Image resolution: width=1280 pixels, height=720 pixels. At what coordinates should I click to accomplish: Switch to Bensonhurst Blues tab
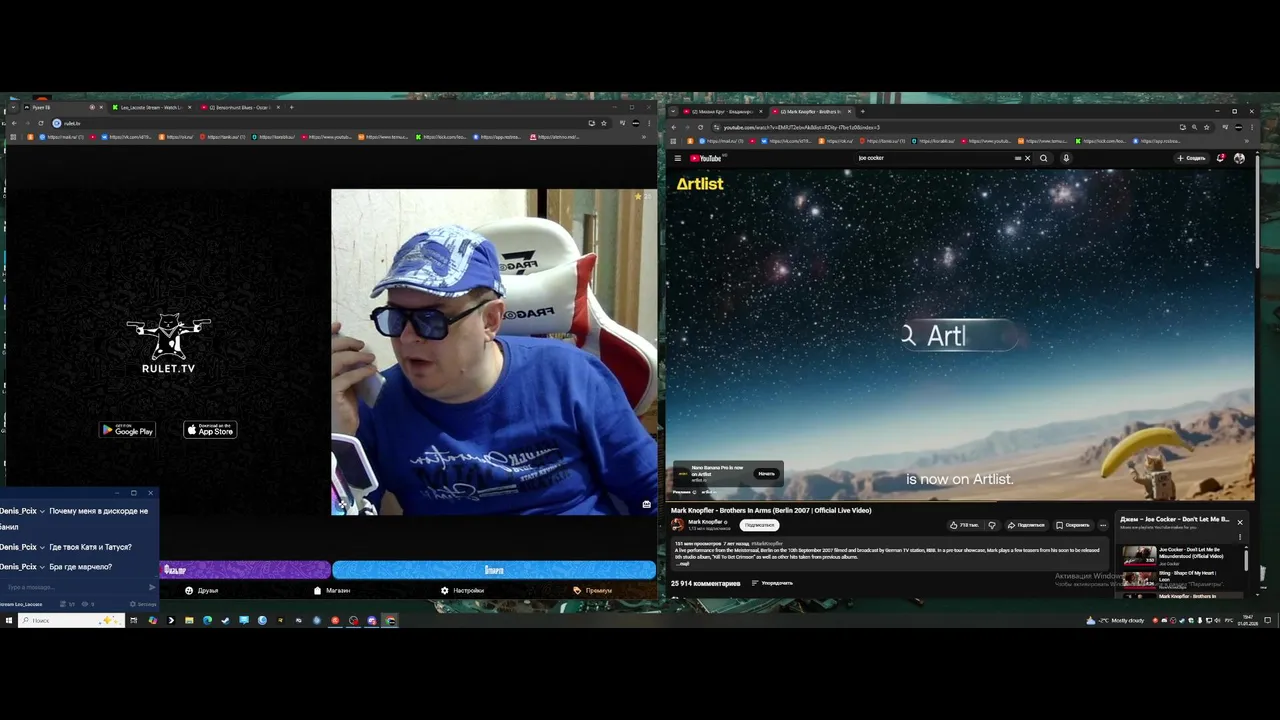click(240, 107)
